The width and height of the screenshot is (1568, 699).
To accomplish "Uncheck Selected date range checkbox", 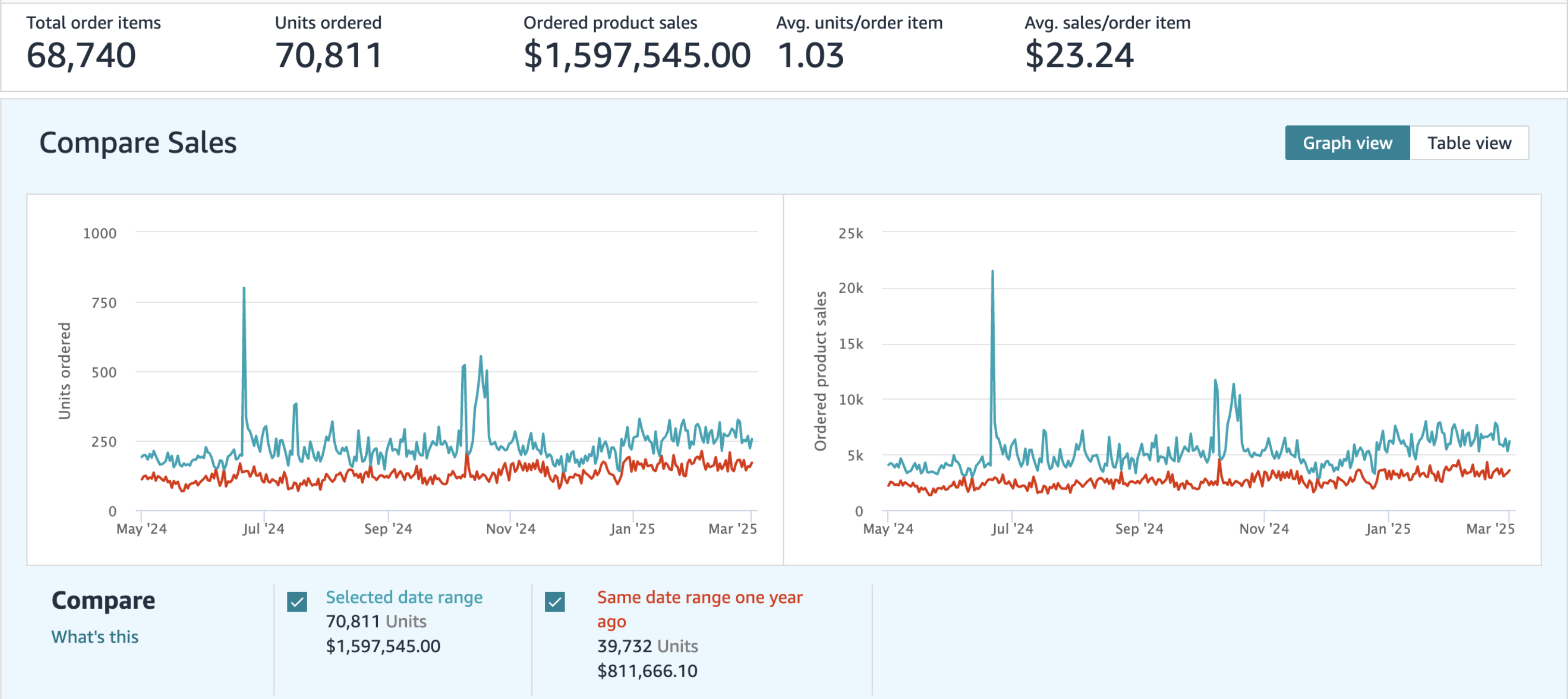I will 297,602.
